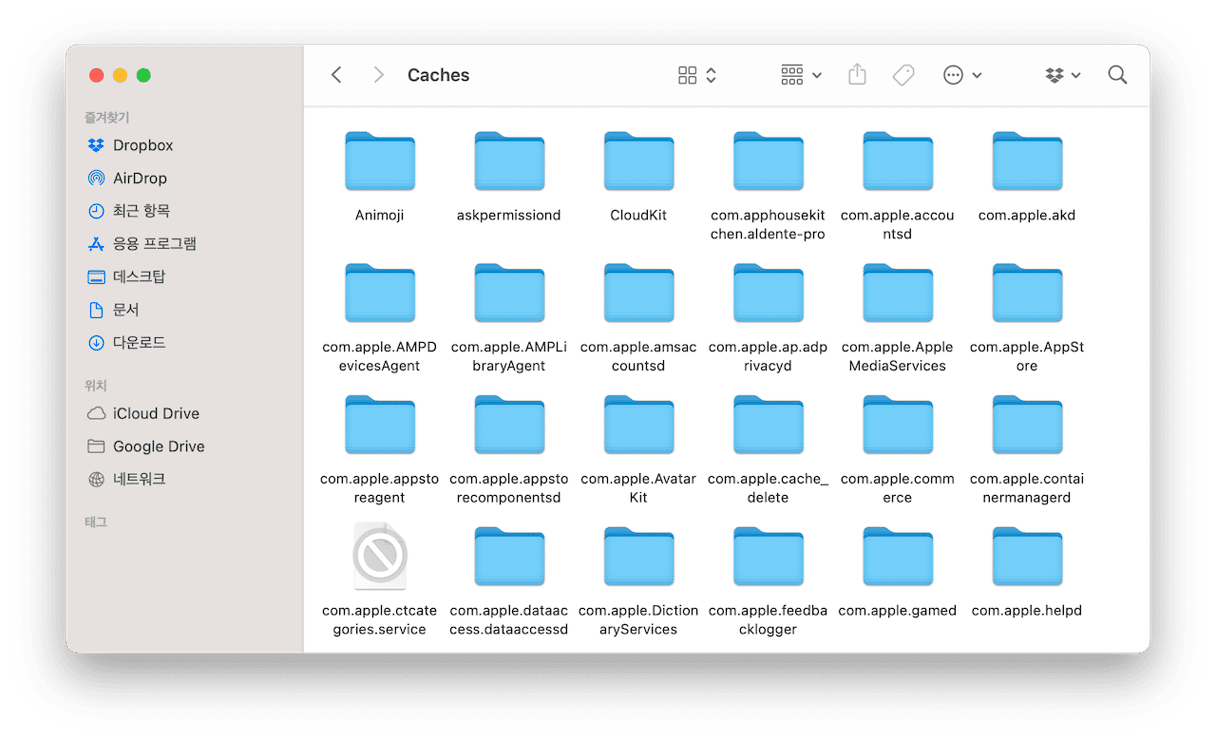Go back with the left chevron
Viewport: 1216px width, 740px height.
[337, 75]
